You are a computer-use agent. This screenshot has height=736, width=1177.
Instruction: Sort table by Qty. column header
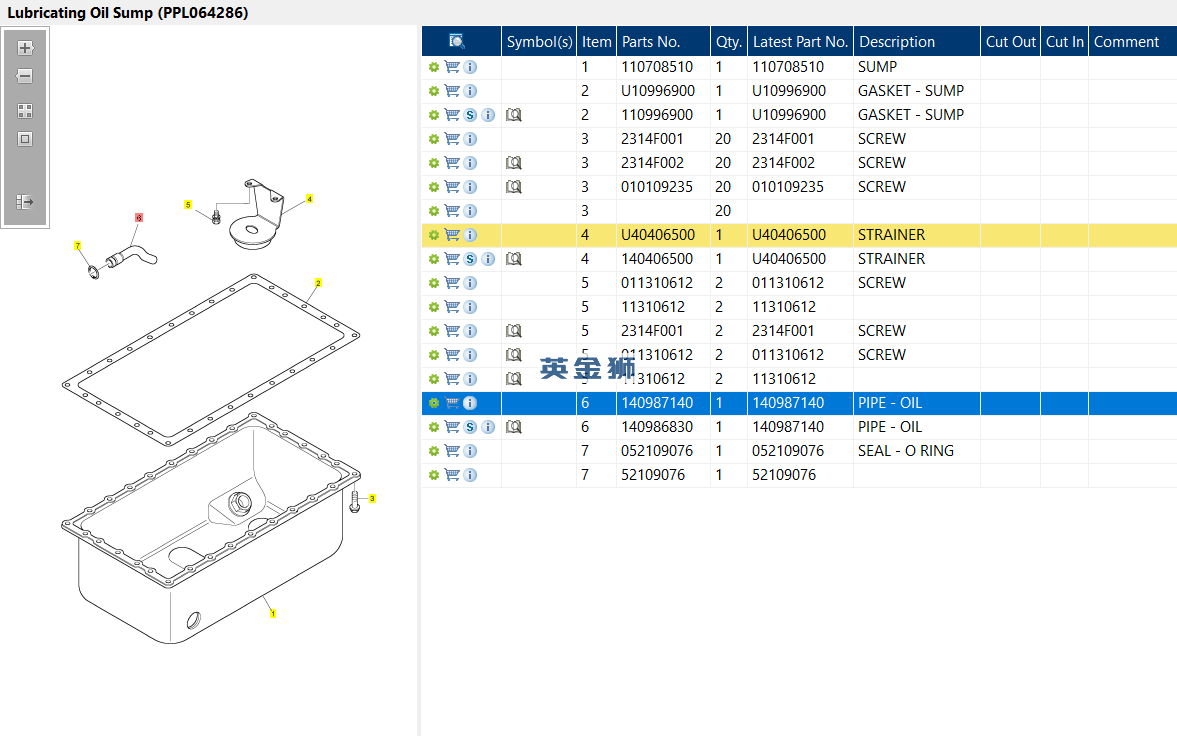[729, 42]
